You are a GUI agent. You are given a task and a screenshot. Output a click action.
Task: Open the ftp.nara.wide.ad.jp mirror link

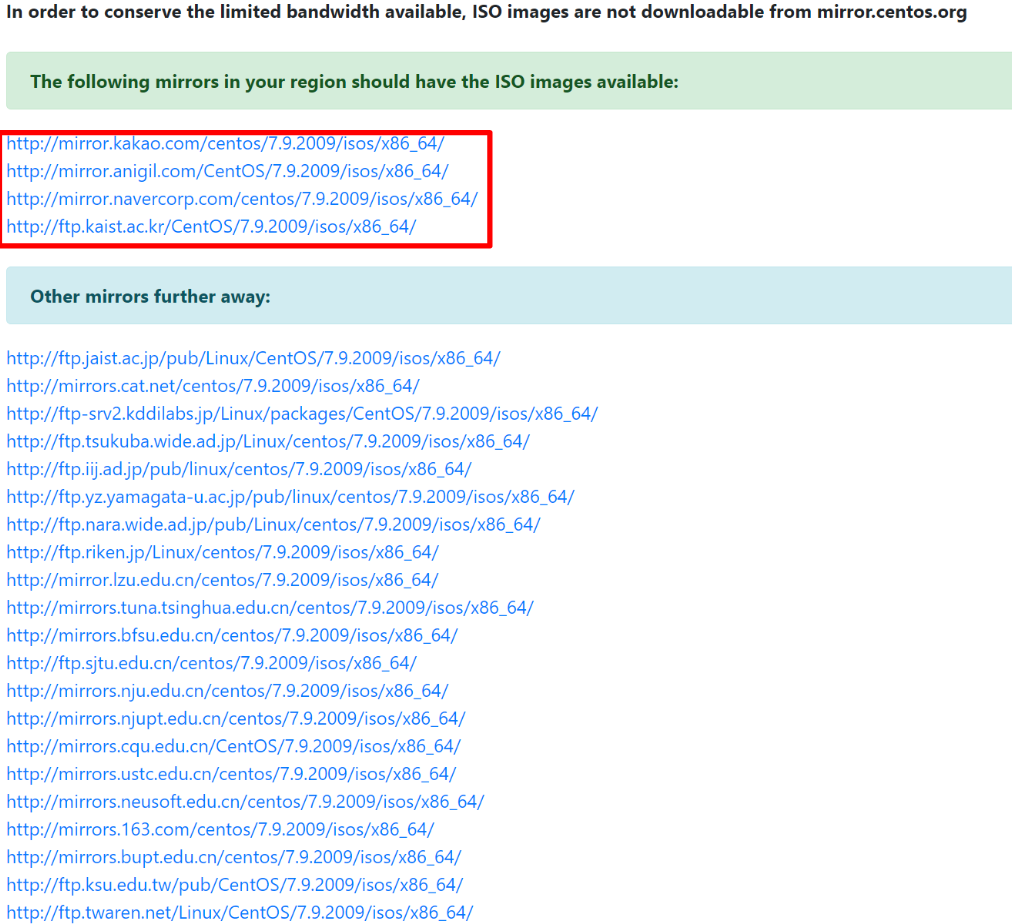pyautogui.click(x=273, y=525)
